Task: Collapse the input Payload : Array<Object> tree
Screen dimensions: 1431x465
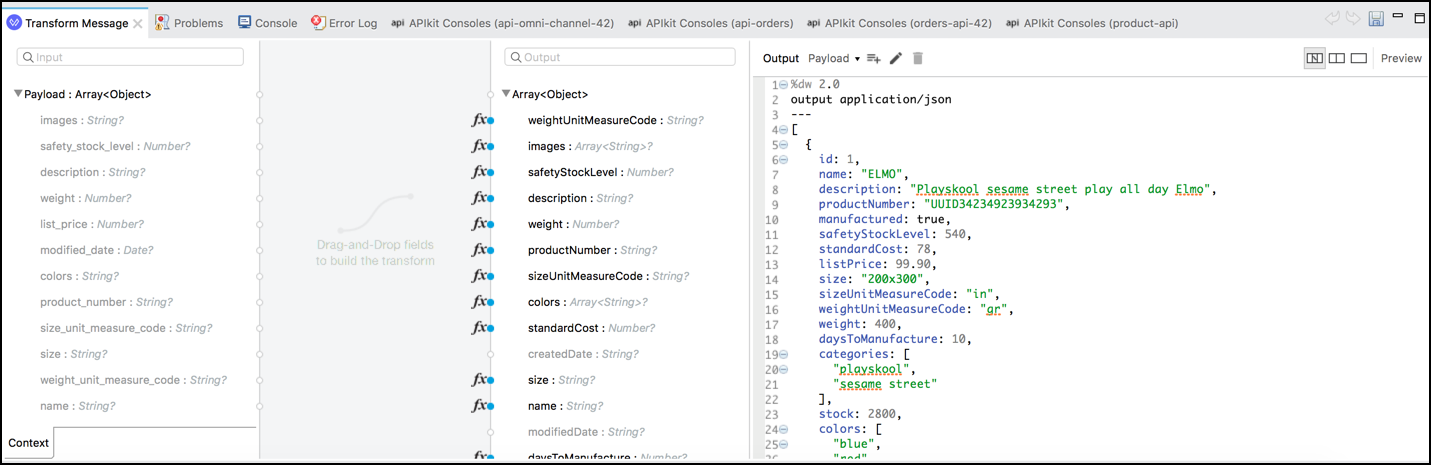Action: (x=18, y=94)
